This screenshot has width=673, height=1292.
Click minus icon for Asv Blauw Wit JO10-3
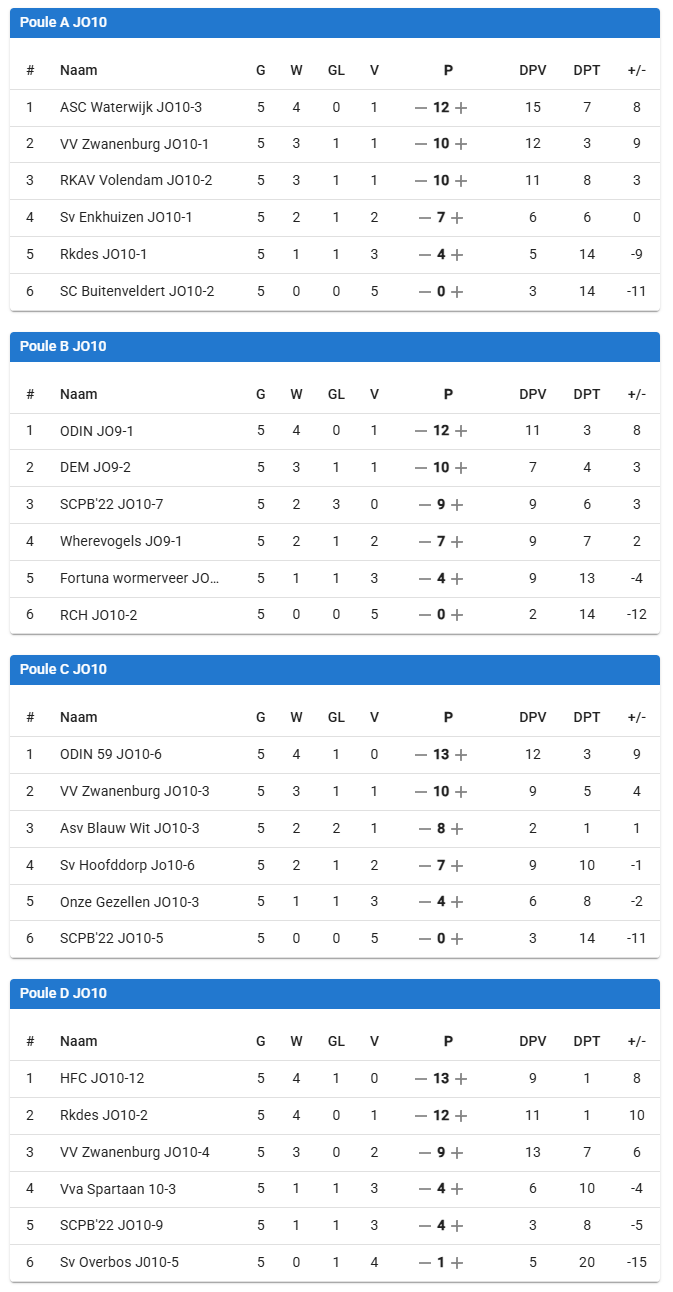point(424,829)
